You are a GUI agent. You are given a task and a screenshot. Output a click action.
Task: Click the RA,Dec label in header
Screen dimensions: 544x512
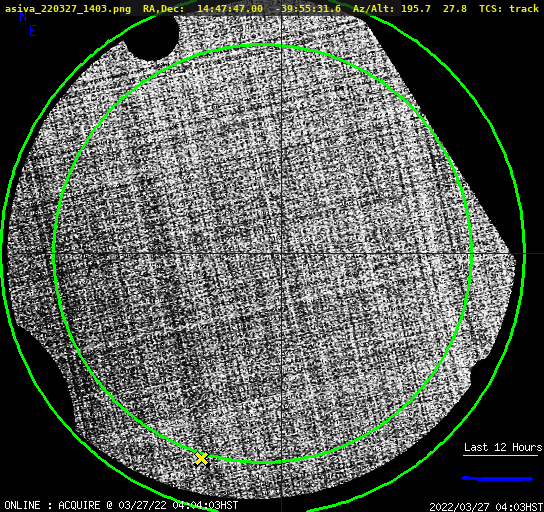(x=163, y=9)
